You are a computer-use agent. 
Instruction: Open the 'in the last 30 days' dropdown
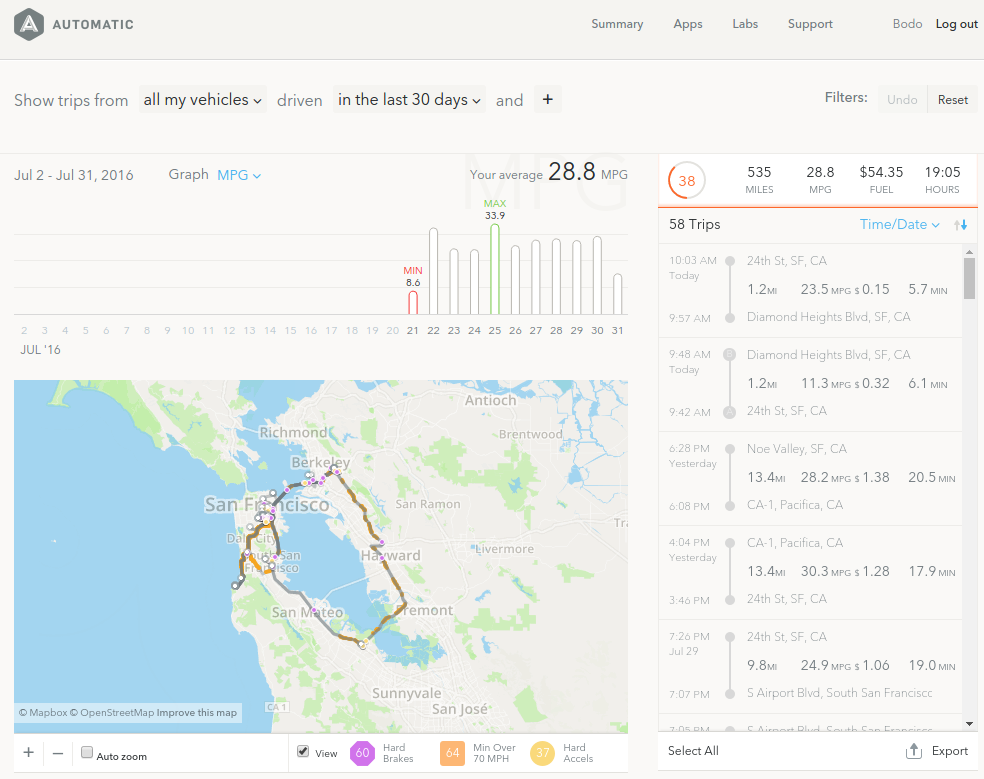coord(409,99)
